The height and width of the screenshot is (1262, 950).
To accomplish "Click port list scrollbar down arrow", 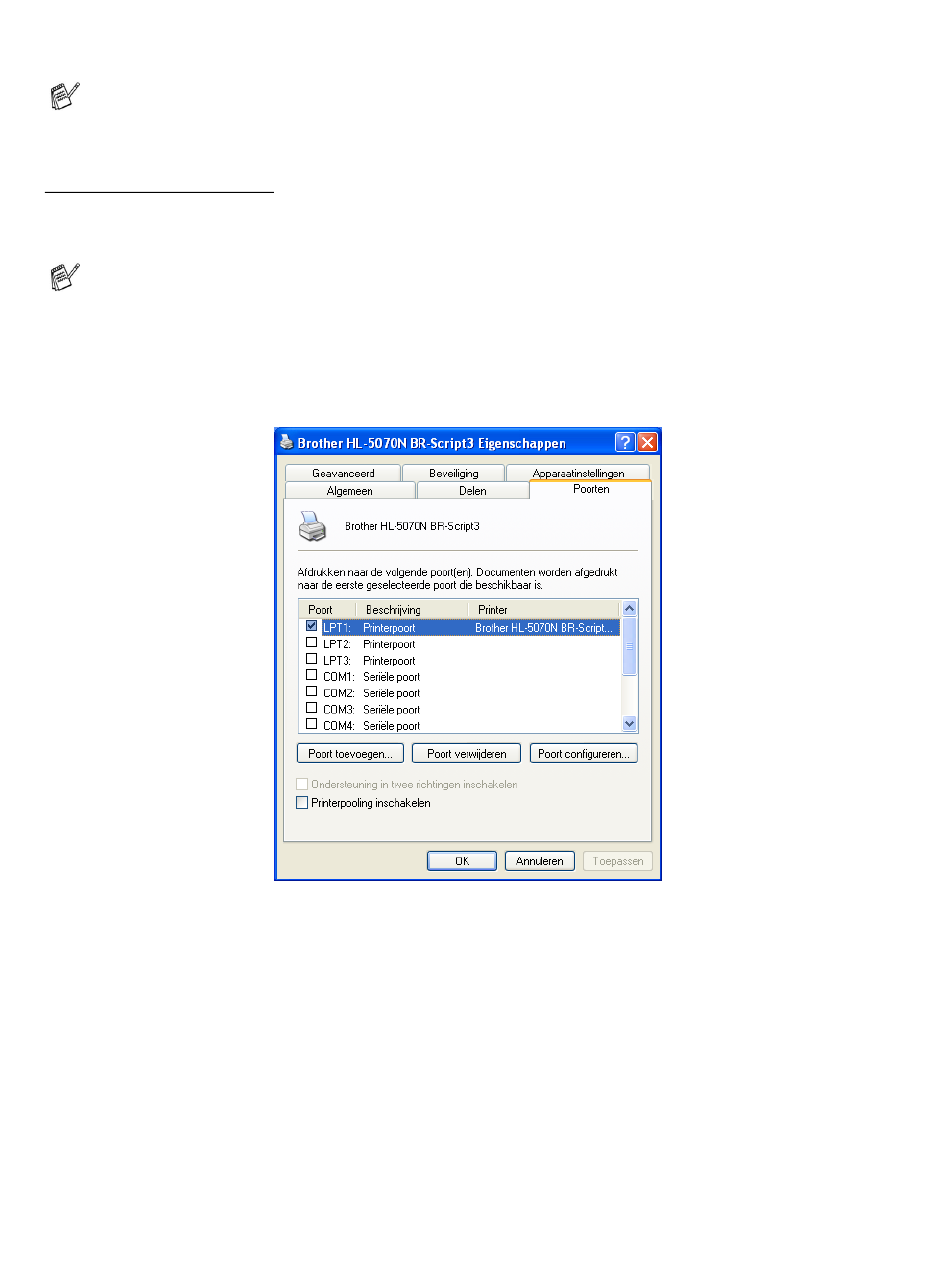I will pos(629,724).
